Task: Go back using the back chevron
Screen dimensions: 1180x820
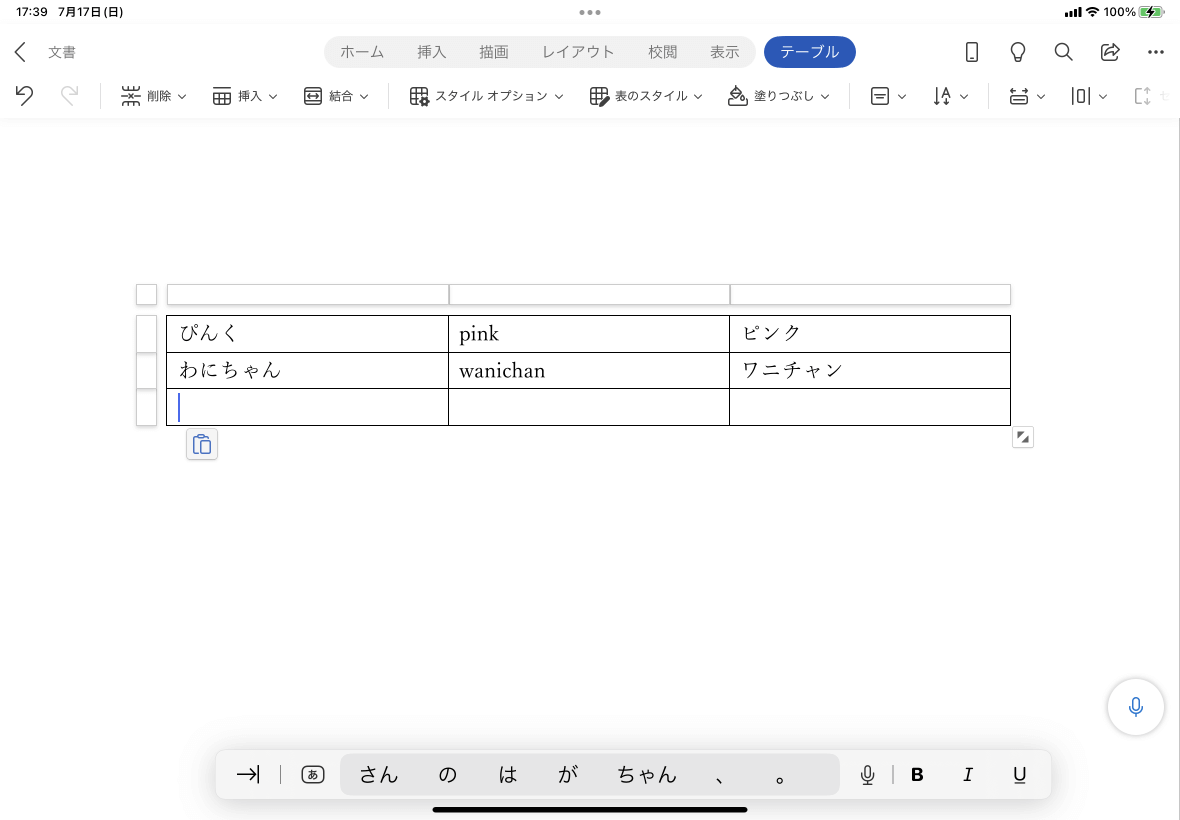Action: [x=20, y=52]
